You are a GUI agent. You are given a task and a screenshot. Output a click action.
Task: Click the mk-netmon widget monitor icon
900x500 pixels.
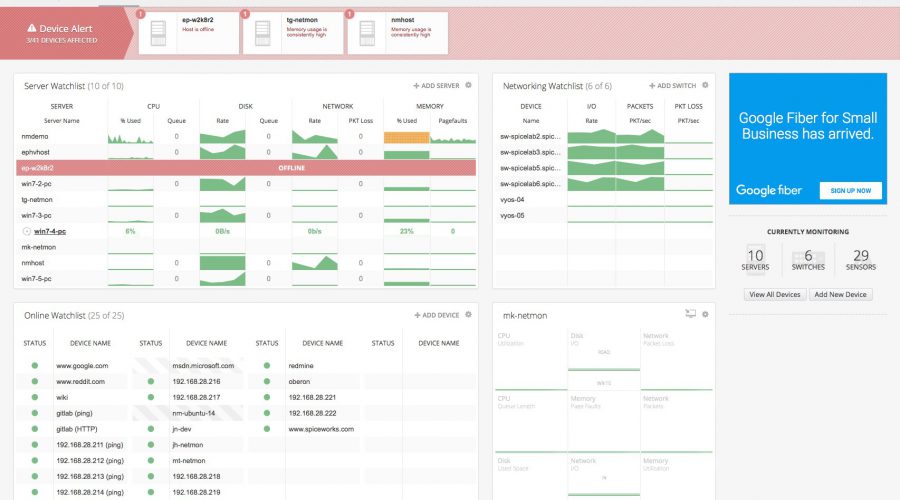point(690,314)
